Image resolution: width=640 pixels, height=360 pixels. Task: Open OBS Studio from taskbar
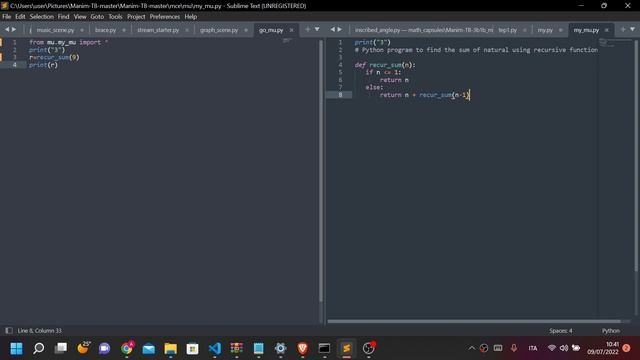[369, 349]
